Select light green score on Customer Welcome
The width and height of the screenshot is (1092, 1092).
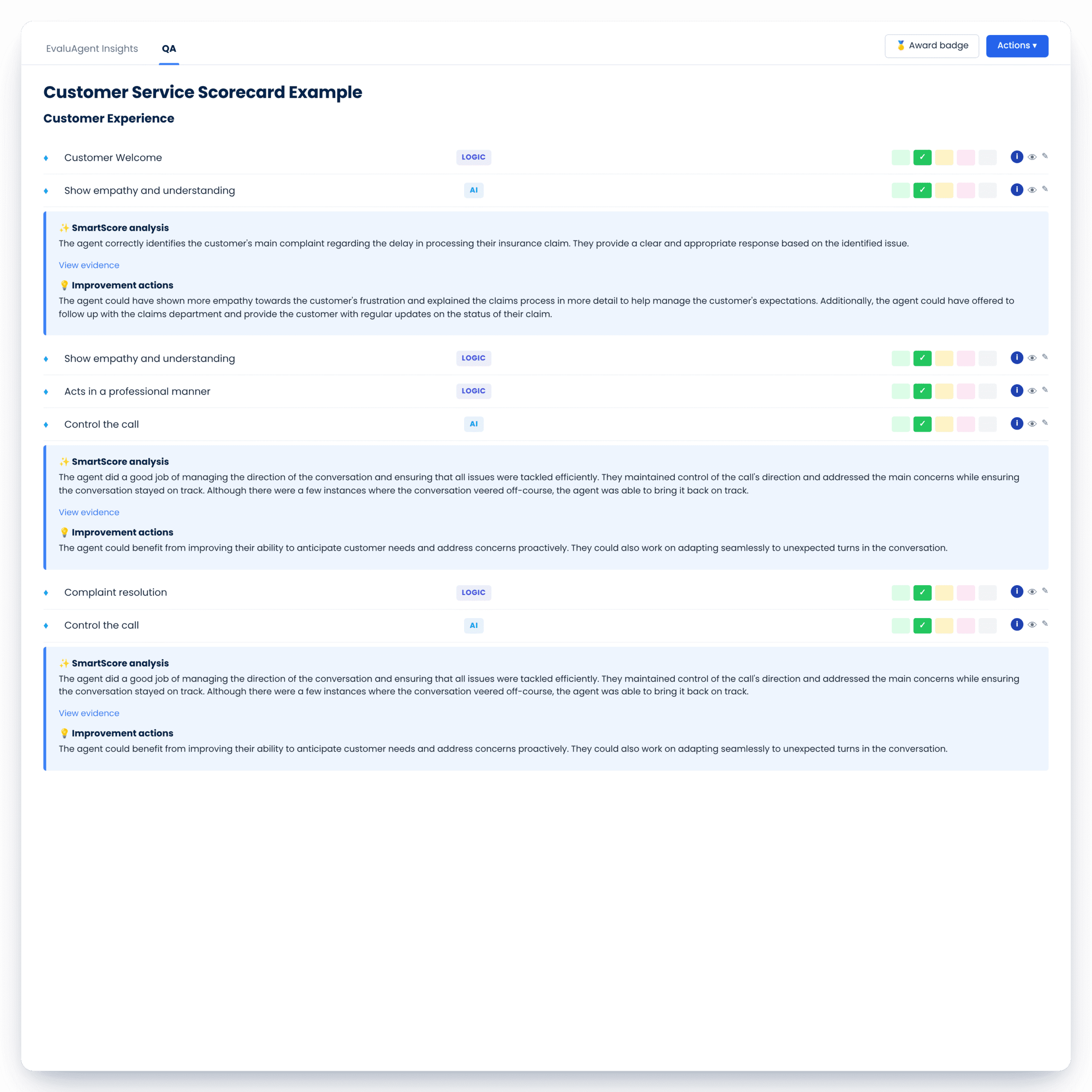click(900, 157)
